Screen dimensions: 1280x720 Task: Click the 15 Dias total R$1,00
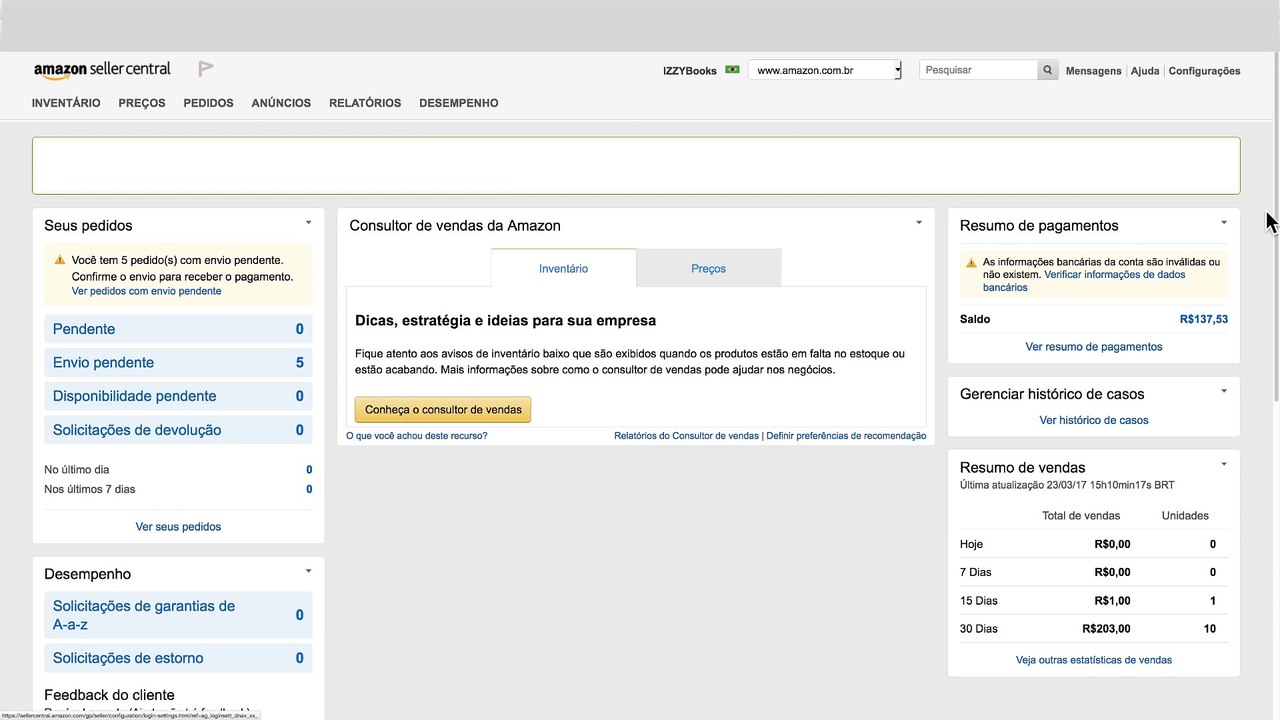(x=1112, y=601)
